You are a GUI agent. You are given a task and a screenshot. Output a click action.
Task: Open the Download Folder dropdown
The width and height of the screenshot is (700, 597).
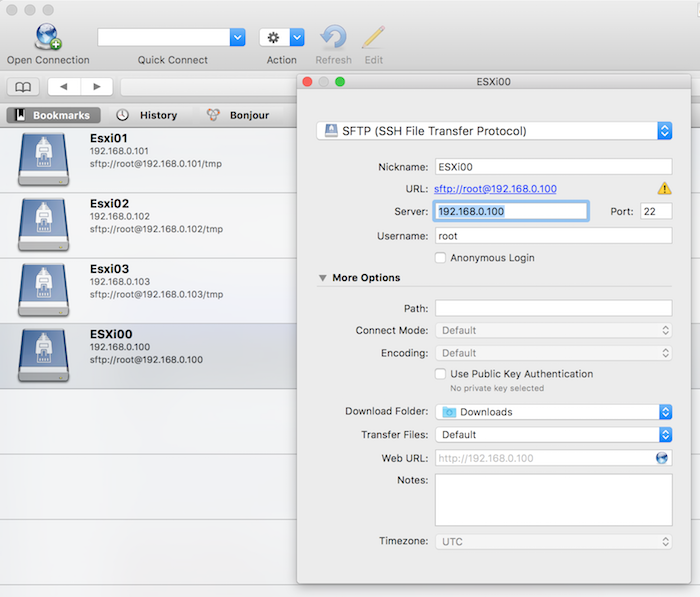pos(553,412)
